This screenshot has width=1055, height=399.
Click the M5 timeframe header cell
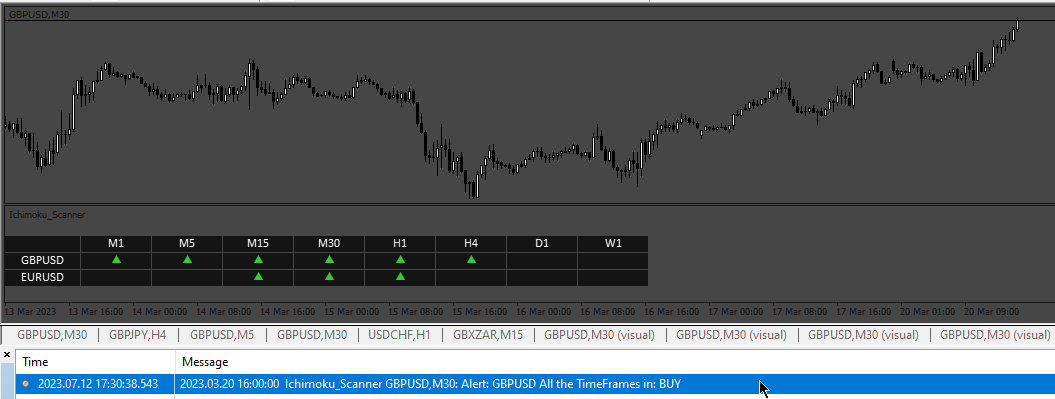click(x=187, y=243)
